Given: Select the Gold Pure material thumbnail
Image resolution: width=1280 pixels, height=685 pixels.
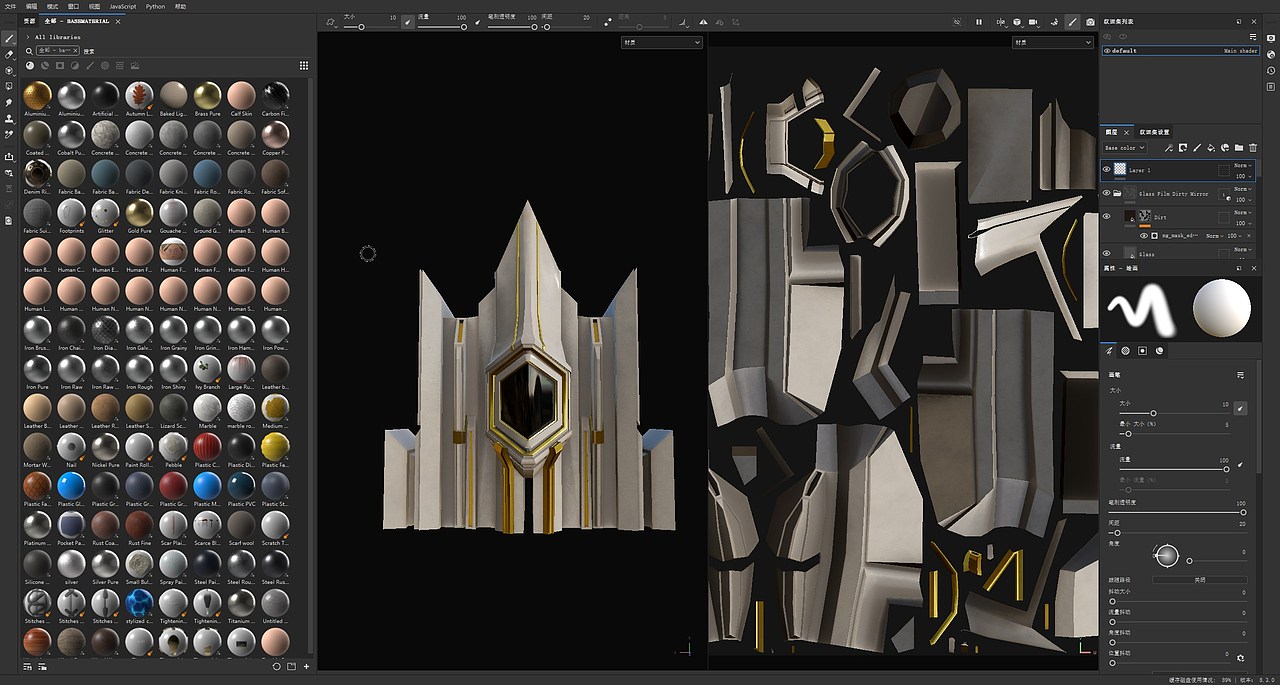Looking at the screenshot, I should pos(139,213).
